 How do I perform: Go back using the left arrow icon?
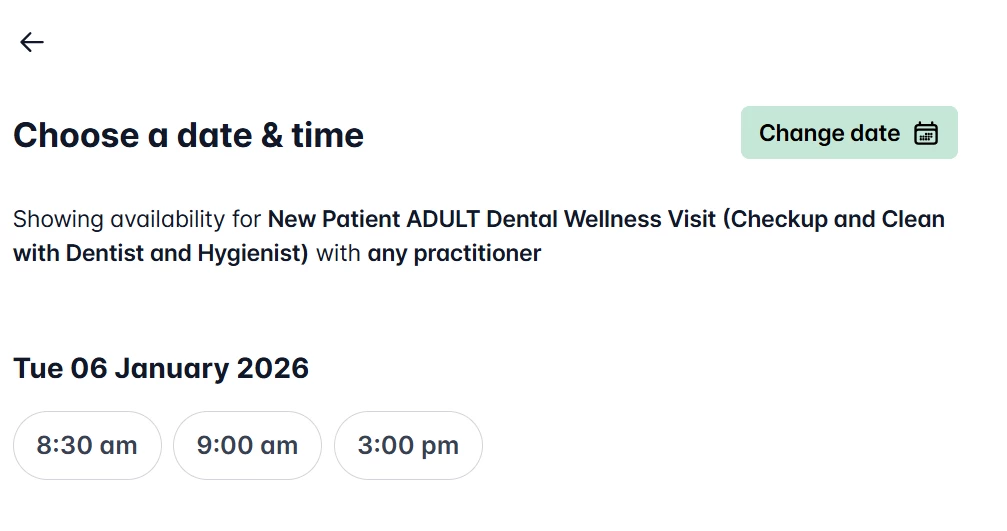click(x=32, y=42)
